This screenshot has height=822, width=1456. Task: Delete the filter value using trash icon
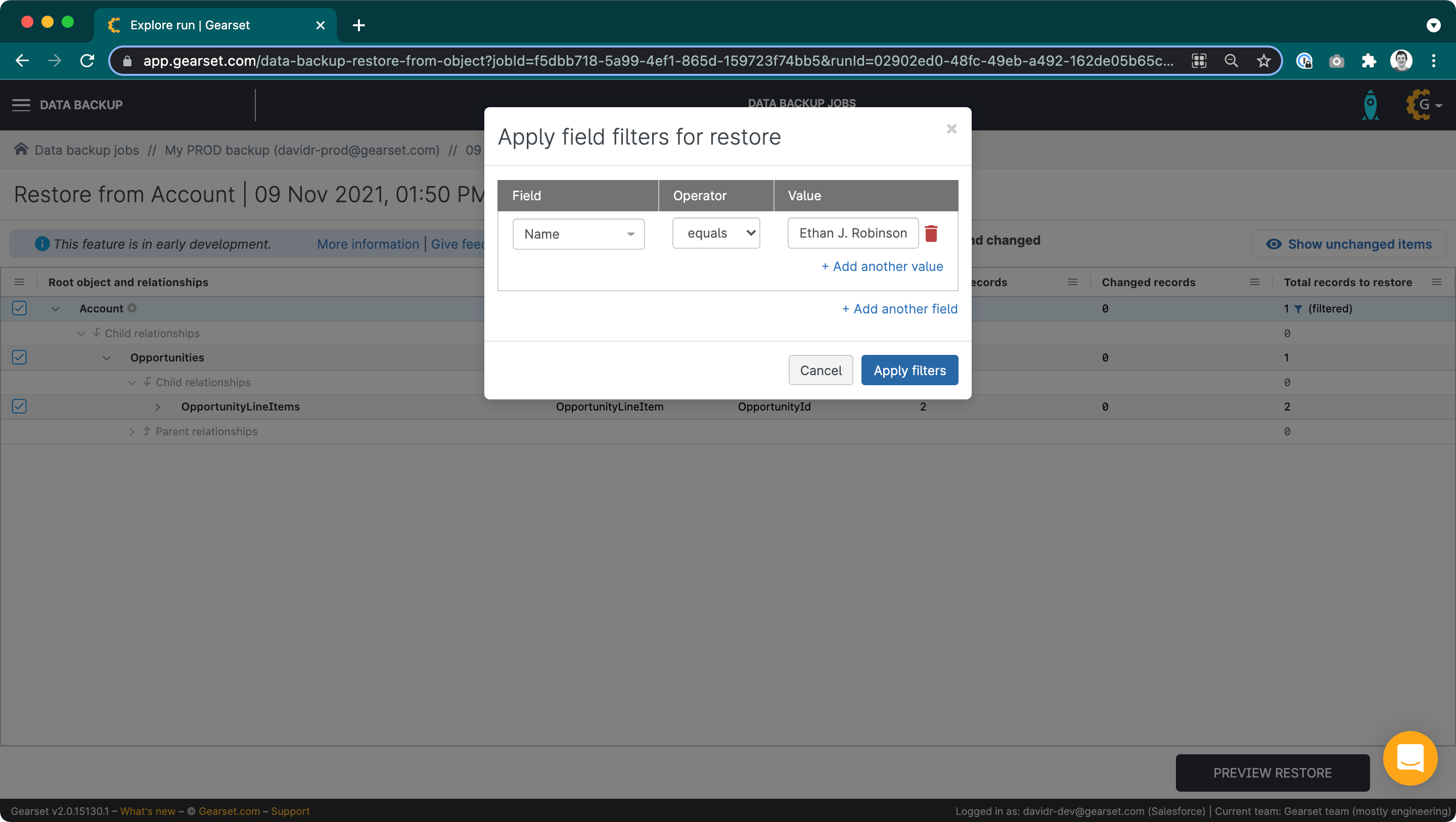[x=931, y=234]
